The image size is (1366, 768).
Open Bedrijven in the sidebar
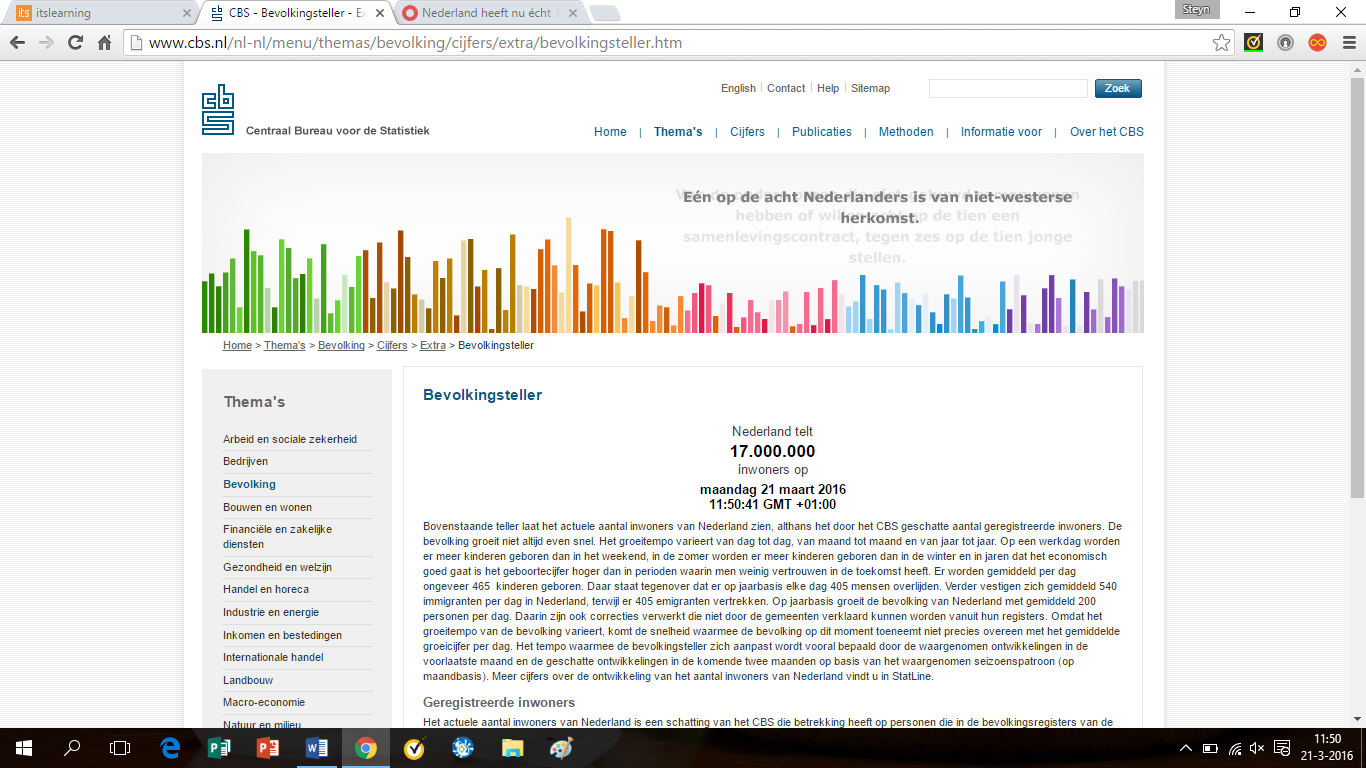245,461
